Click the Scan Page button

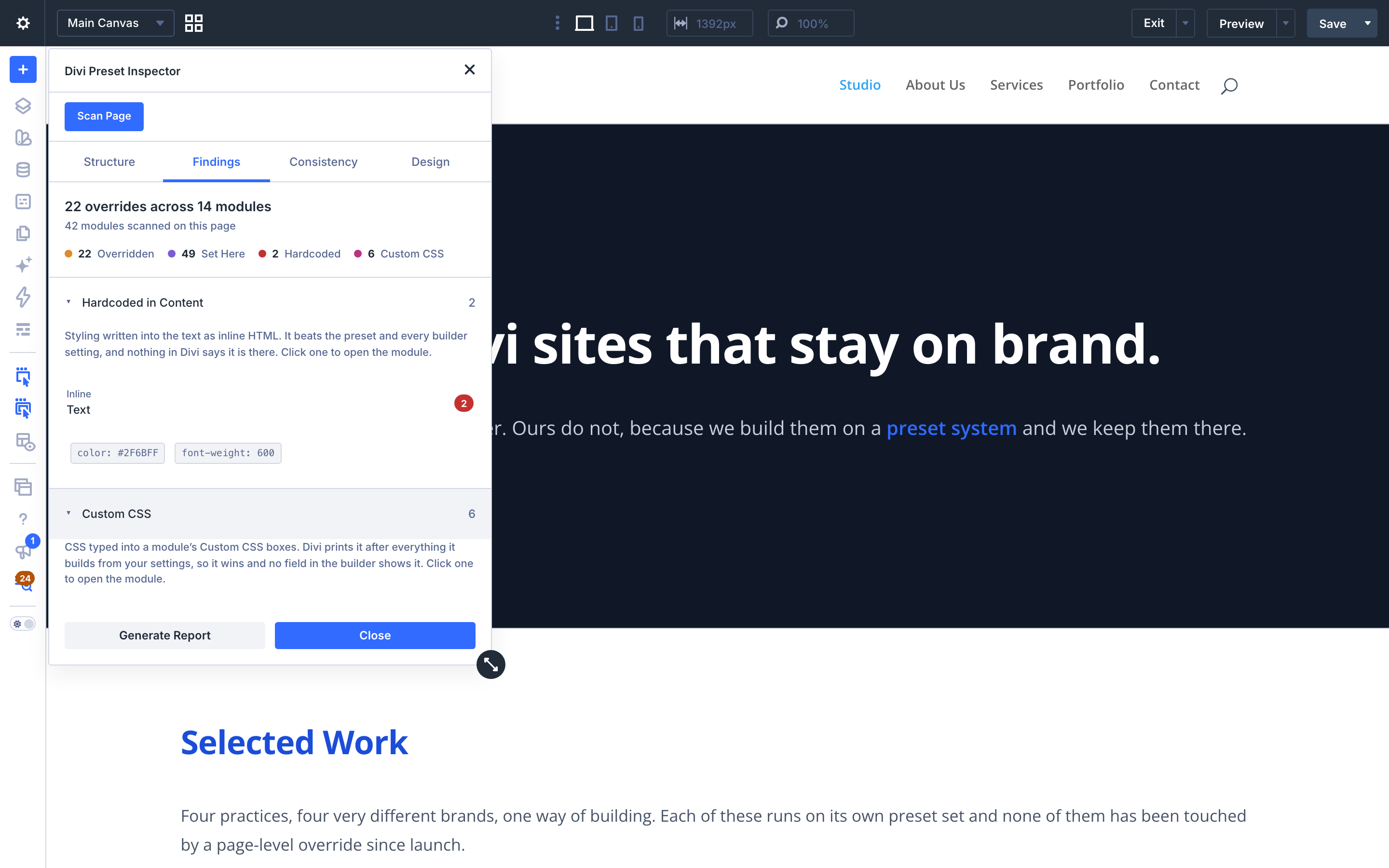pos(104,117)
